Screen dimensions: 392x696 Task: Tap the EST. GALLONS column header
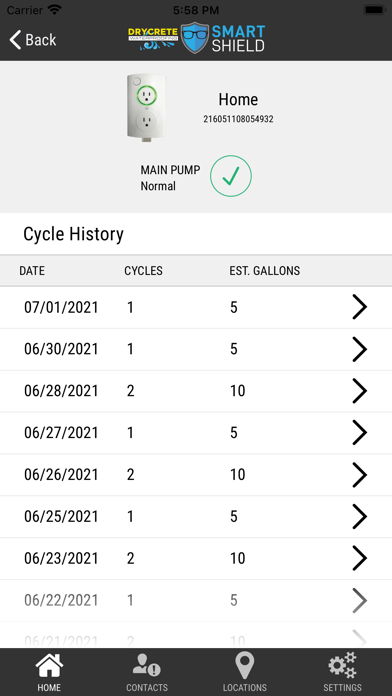(265, 271)
